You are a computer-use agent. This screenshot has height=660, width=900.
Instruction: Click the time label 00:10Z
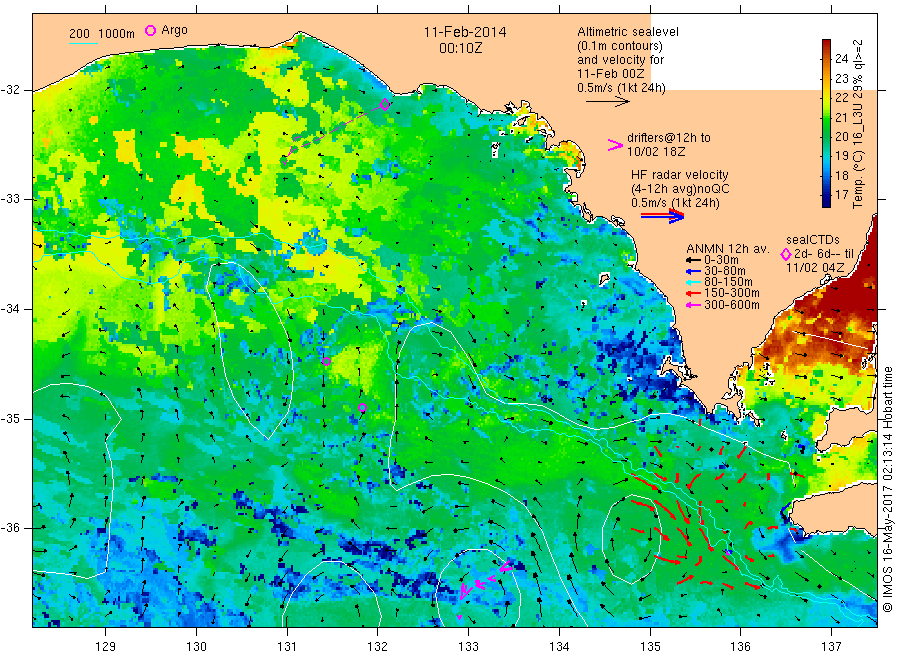(461, 48)
